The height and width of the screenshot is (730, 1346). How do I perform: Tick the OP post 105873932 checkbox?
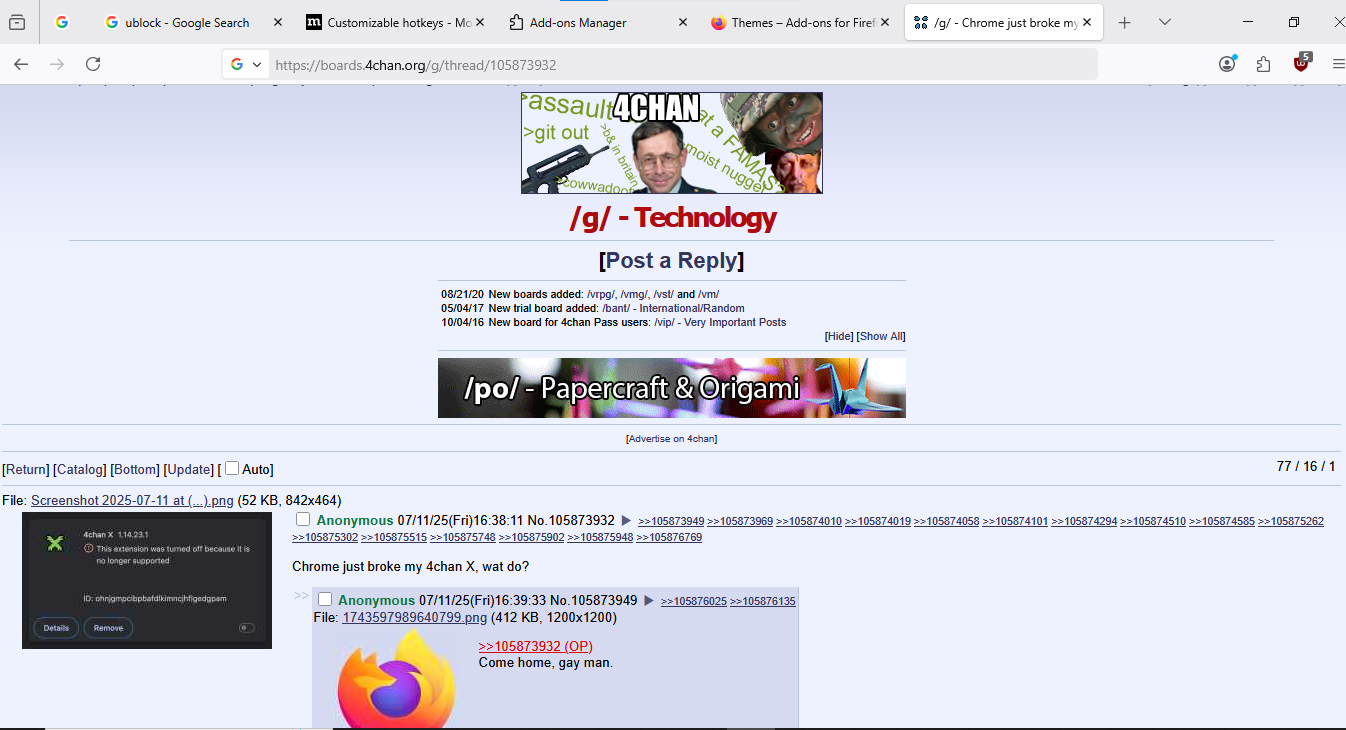pos(303,519)
